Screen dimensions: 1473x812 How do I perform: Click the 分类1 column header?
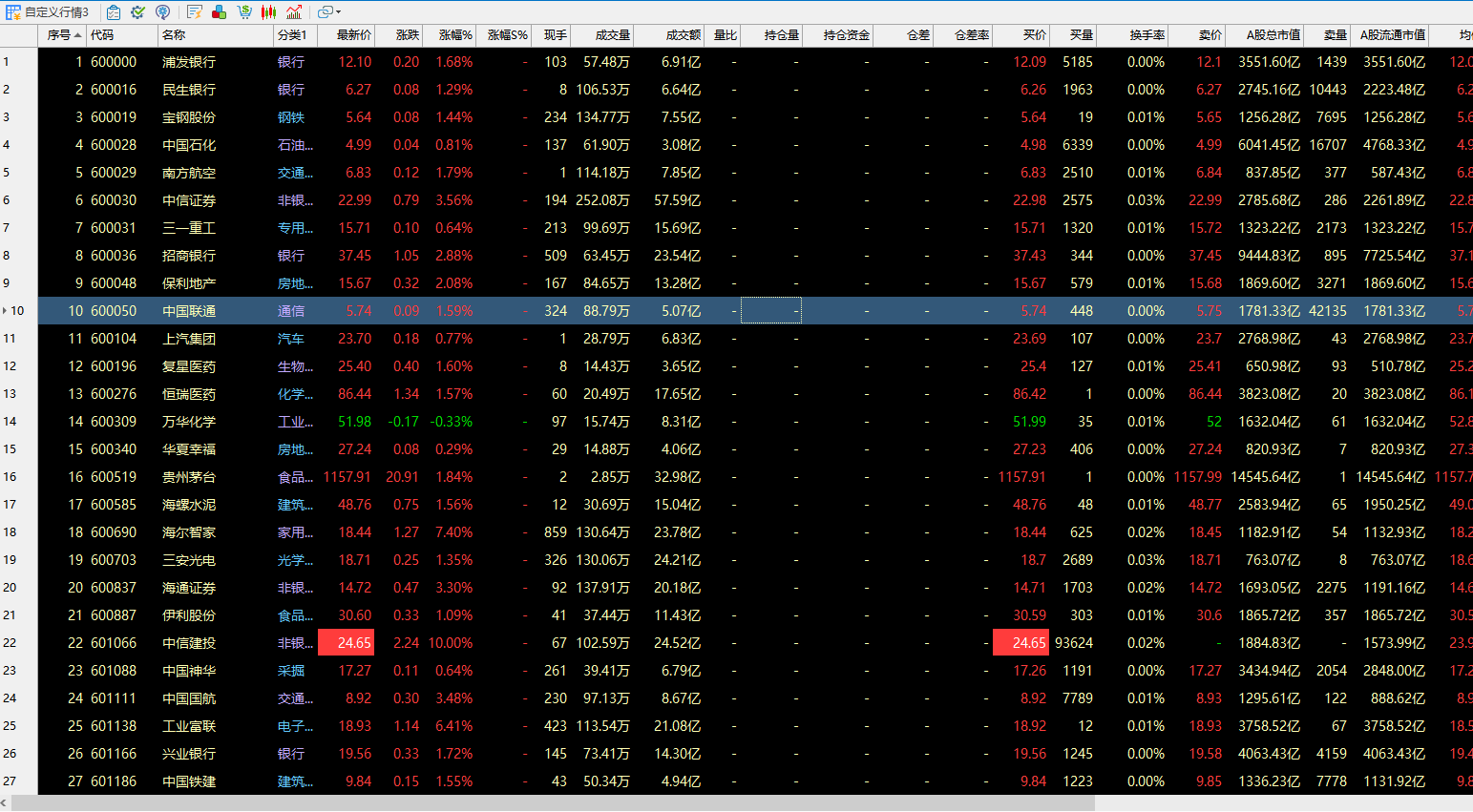tap(296, 35)
